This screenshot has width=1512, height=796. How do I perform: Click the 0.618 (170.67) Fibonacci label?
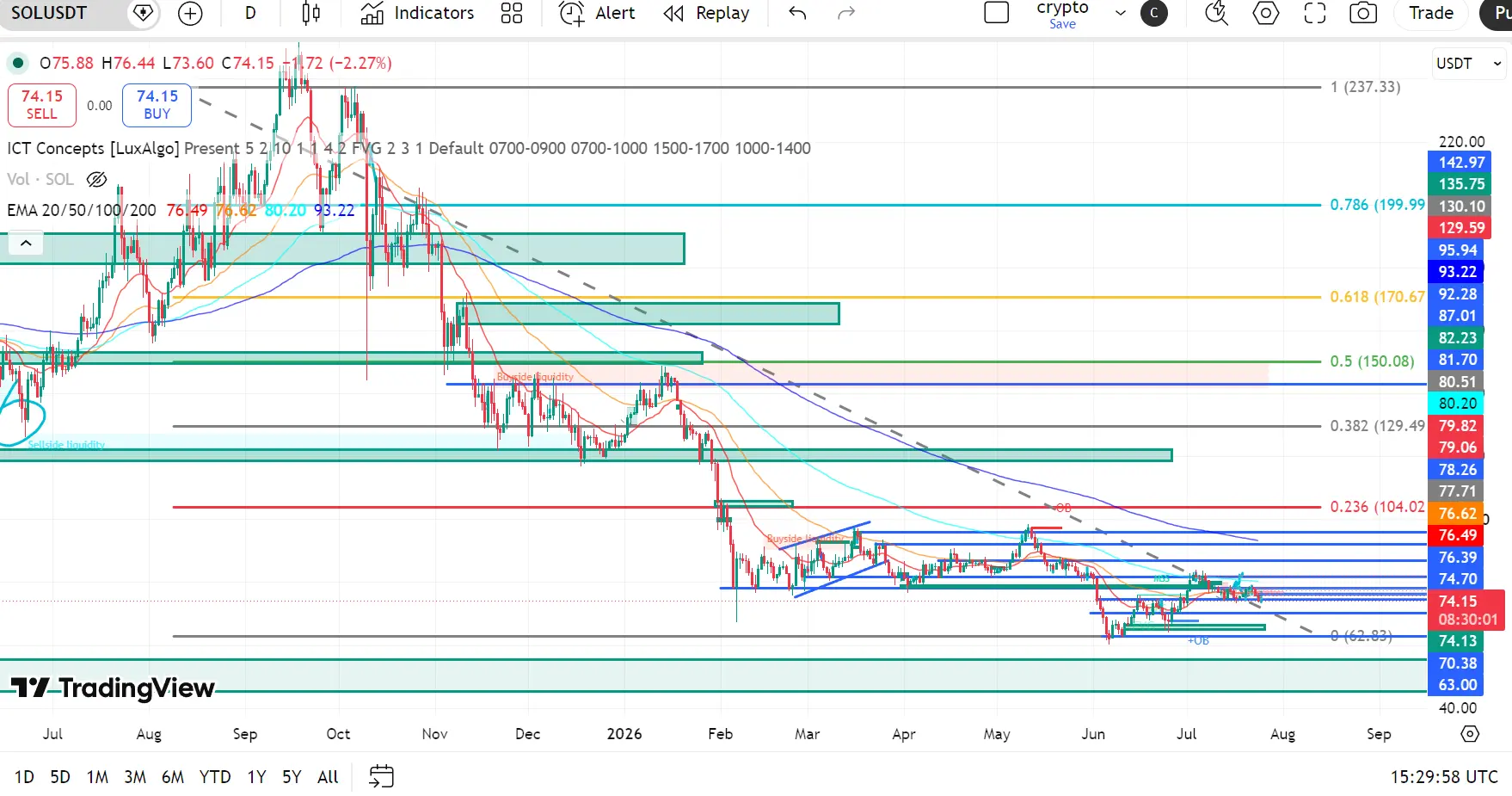pos(1377,297)
